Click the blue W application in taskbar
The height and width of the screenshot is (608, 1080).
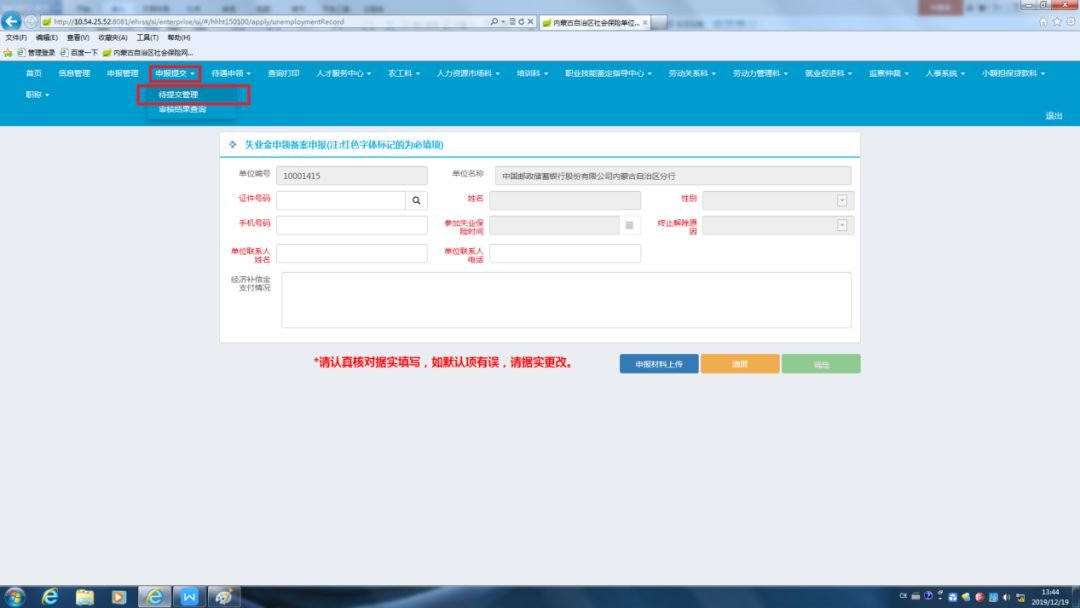(x=189, y=596)
